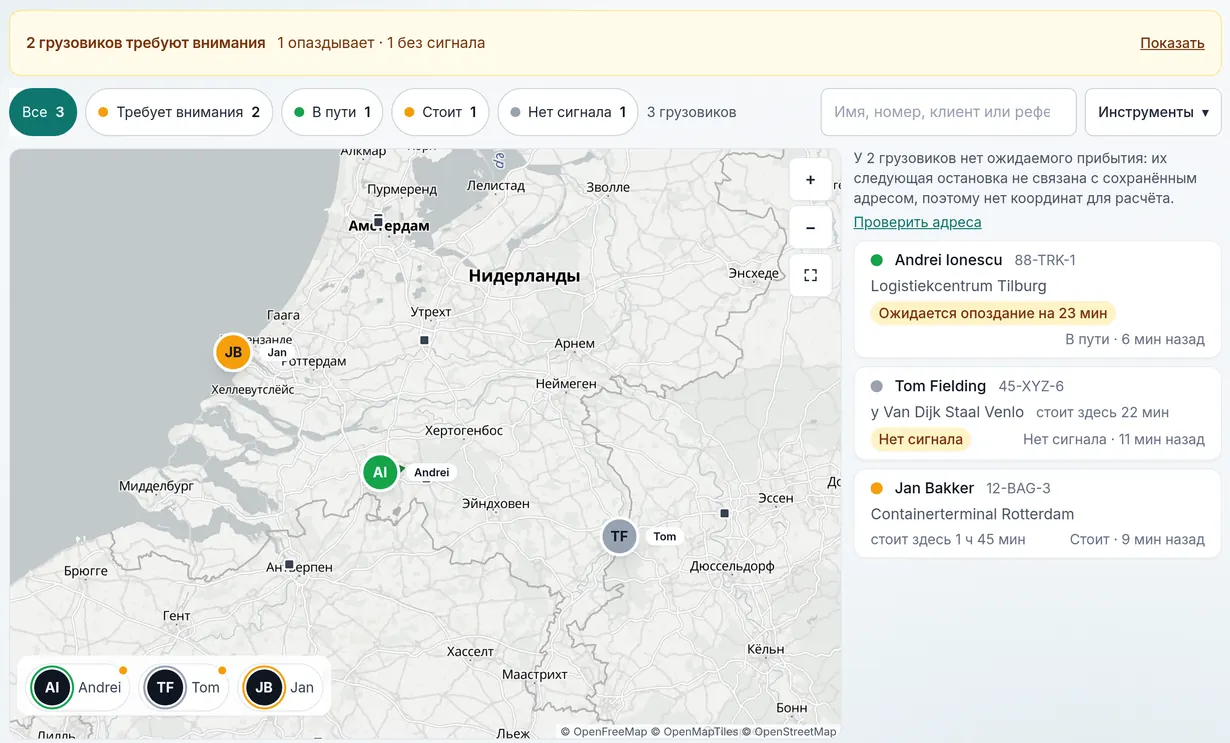Click the Tom label on the map

664,536
